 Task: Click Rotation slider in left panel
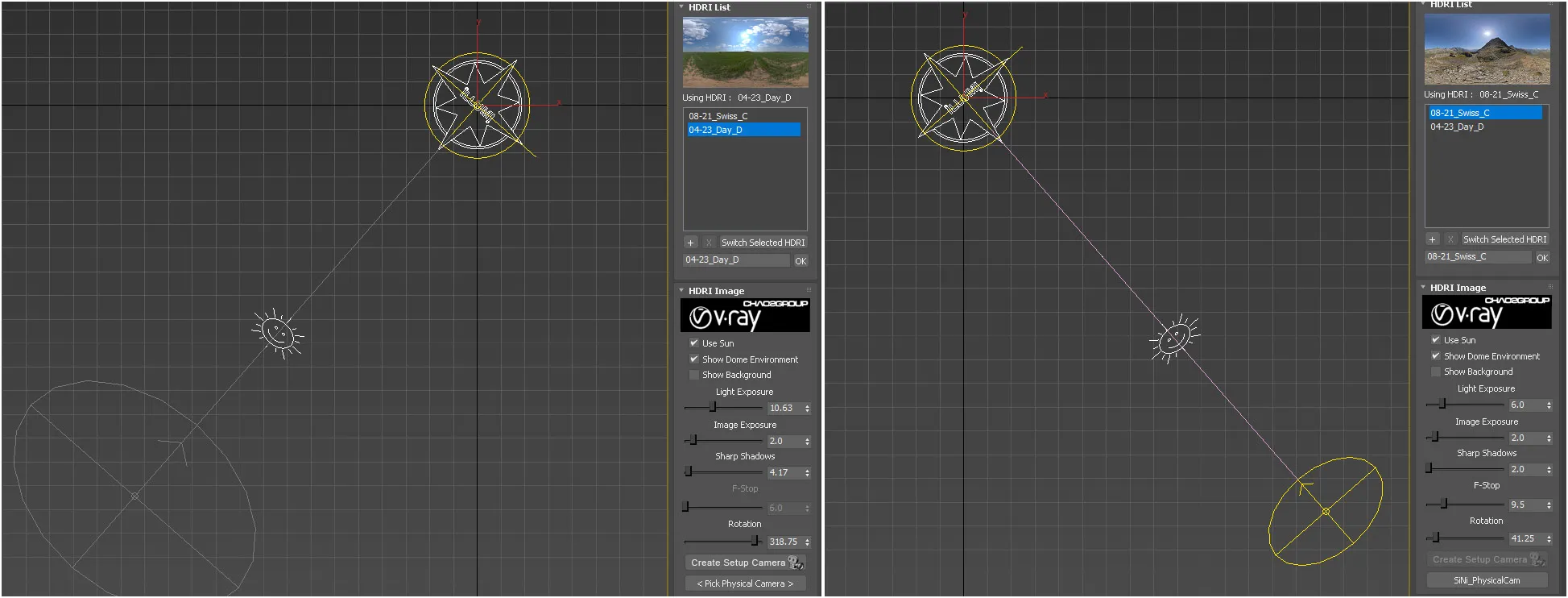[x=722, y=542]
